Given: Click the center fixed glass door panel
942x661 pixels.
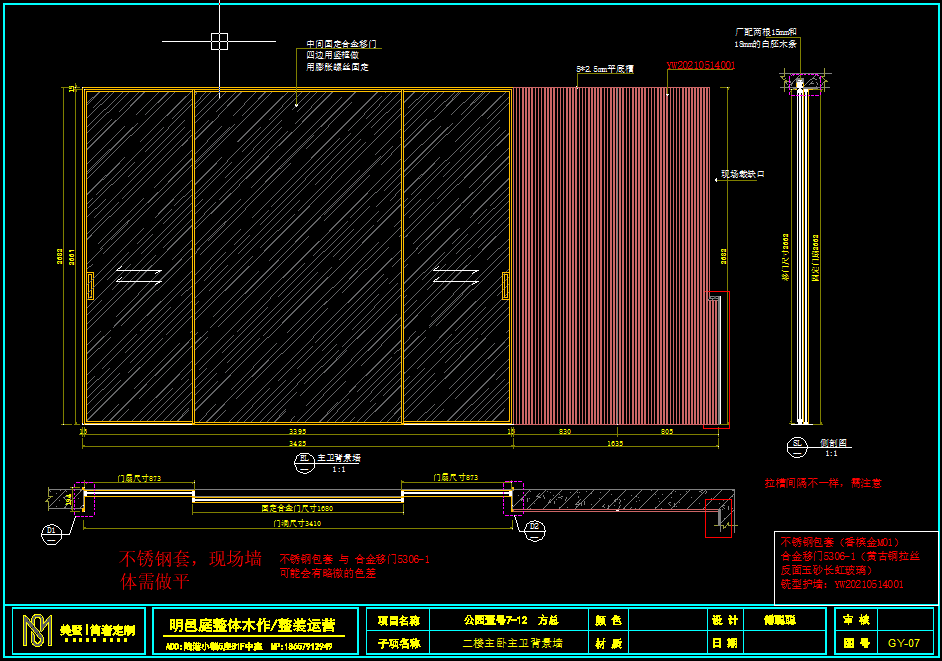Looking at the screenshot, I should point(297,255).
